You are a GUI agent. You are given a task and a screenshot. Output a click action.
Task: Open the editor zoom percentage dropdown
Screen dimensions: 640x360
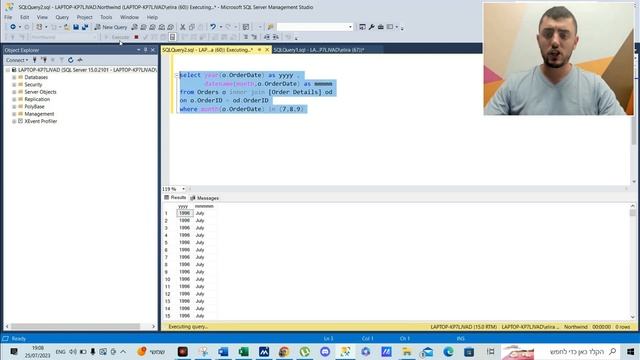point(183,189)
